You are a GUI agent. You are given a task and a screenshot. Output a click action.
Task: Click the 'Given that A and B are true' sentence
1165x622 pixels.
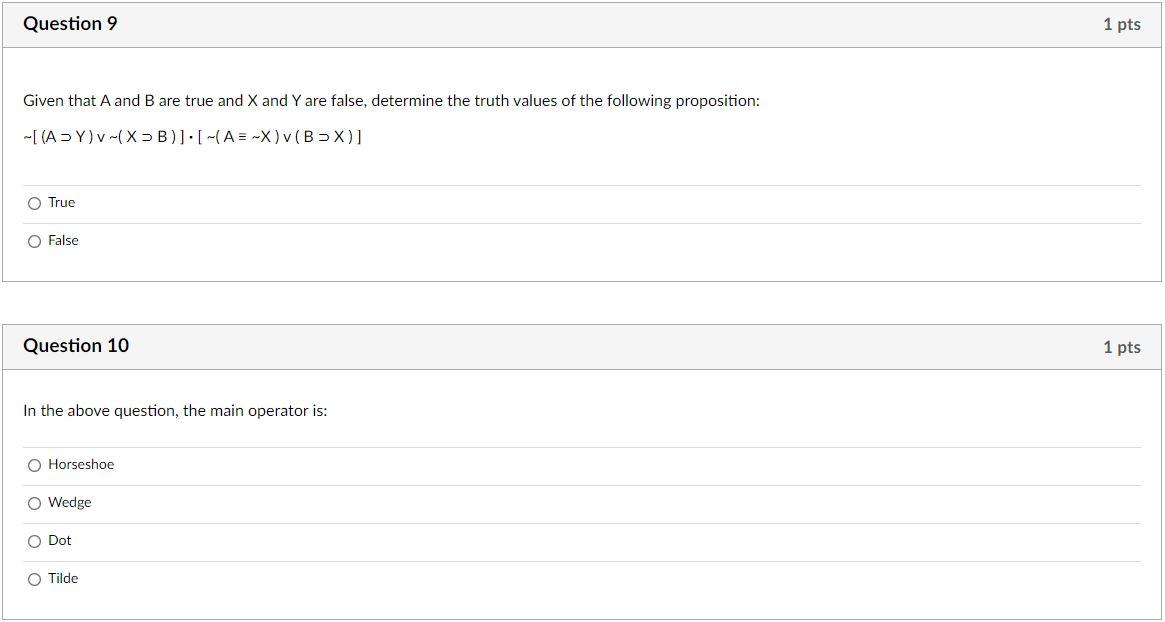[392, 101]
